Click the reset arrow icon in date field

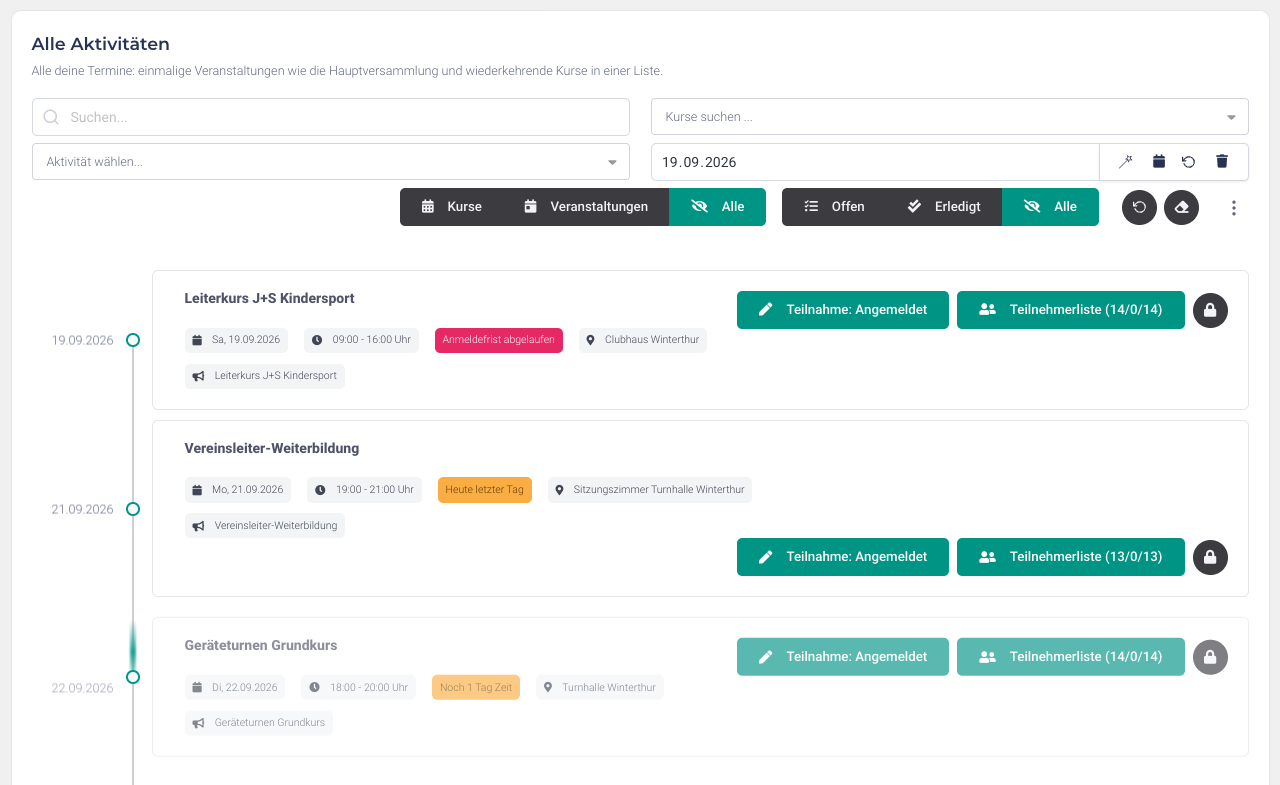pos(1188,162)
